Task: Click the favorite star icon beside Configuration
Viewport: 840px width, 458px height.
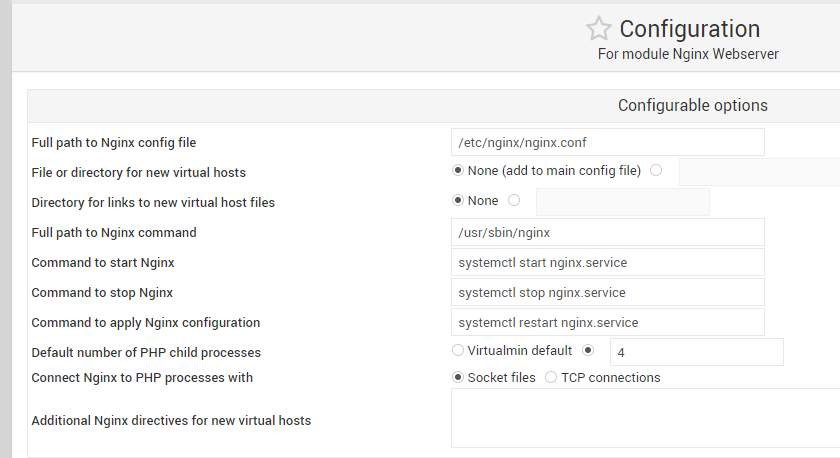Action: click(x=598, y=29)
